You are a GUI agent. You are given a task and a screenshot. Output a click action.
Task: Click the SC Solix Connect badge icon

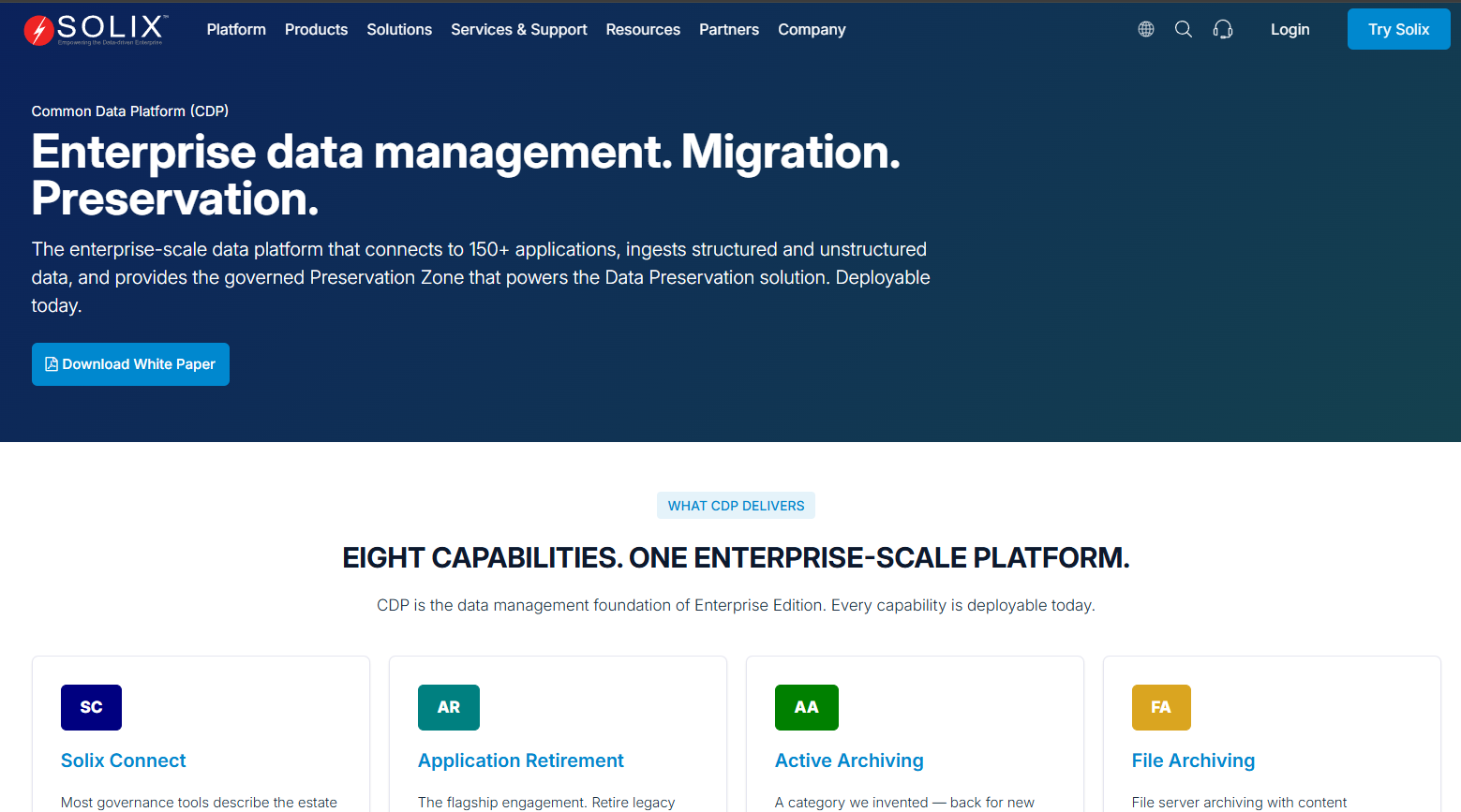pos(91,707)
